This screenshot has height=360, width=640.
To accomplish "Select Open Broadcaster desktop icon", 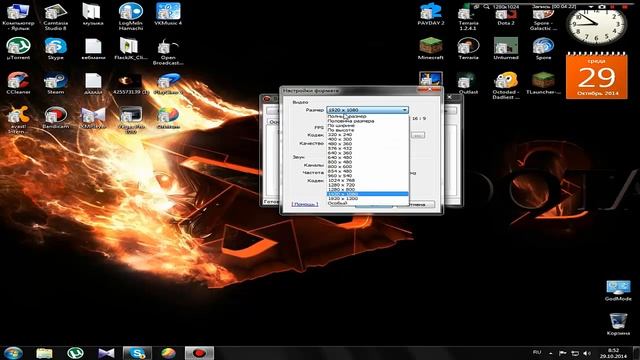I will 168,51.
